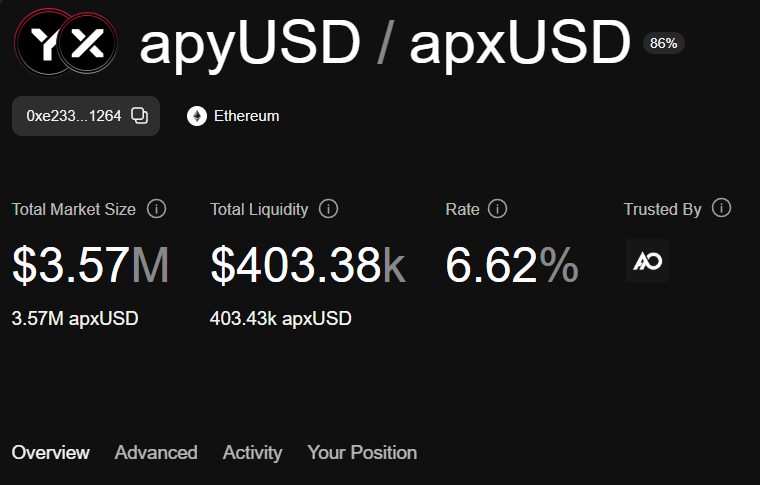The width and height of the screenshot is (760, 485).
Task: Click the Rate info icon
Action: [497, 209]
